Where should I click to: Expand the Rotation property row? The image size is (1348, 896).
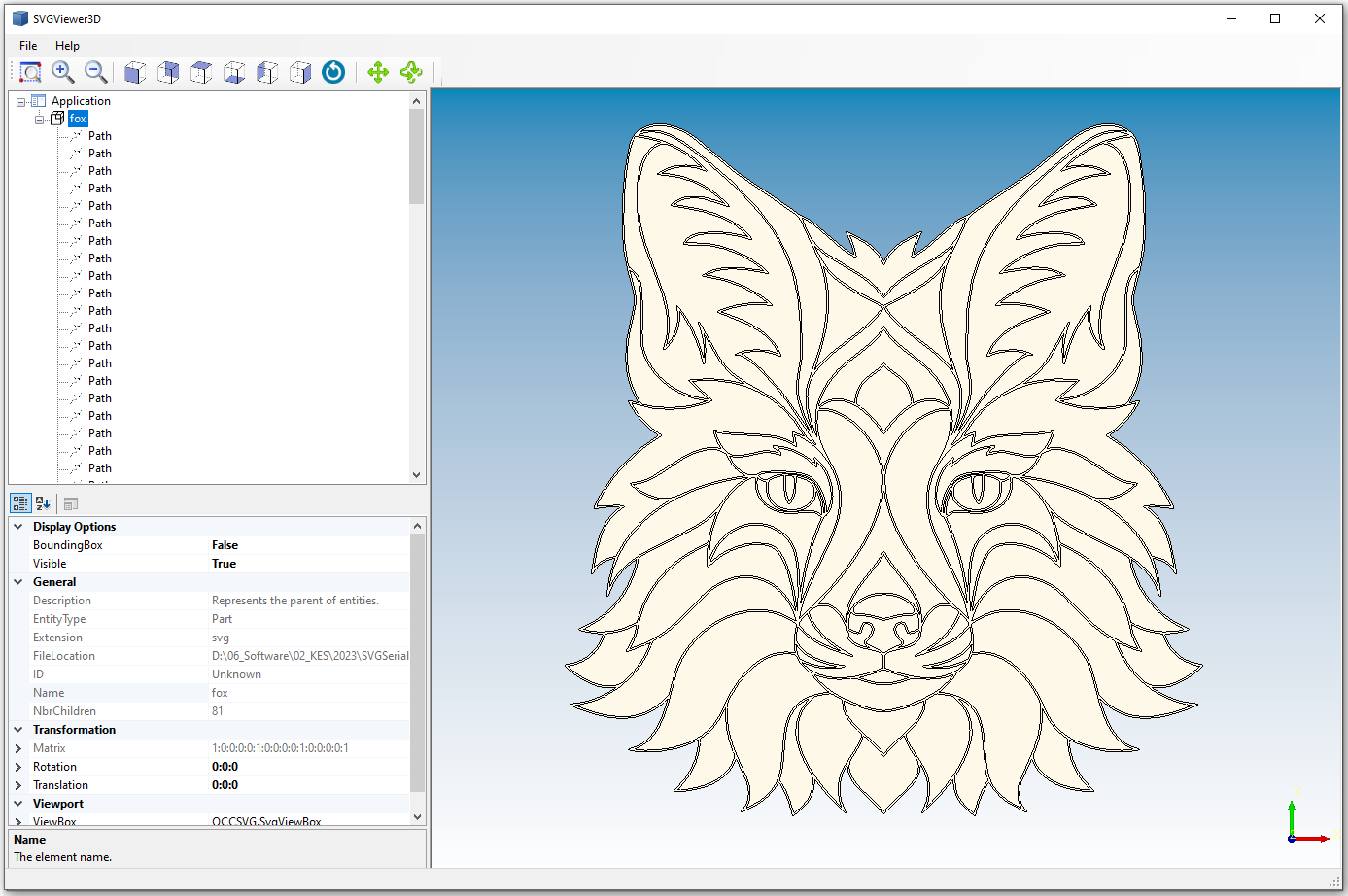18,767
